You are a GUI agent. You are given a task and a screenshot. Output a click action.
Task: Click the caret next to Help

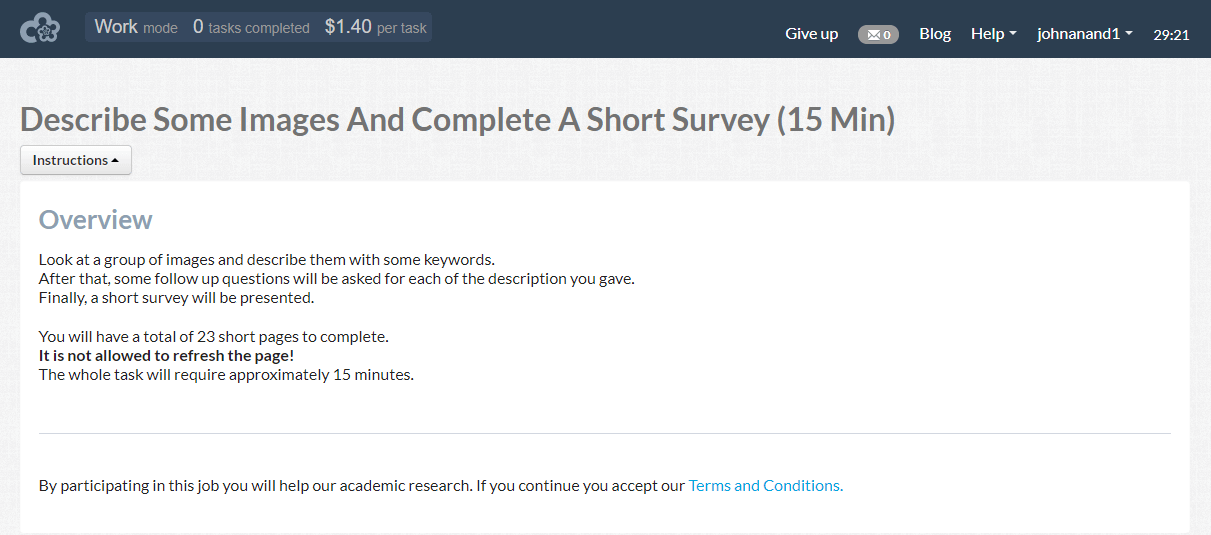pyautogui.click(x=1013, y=34)
